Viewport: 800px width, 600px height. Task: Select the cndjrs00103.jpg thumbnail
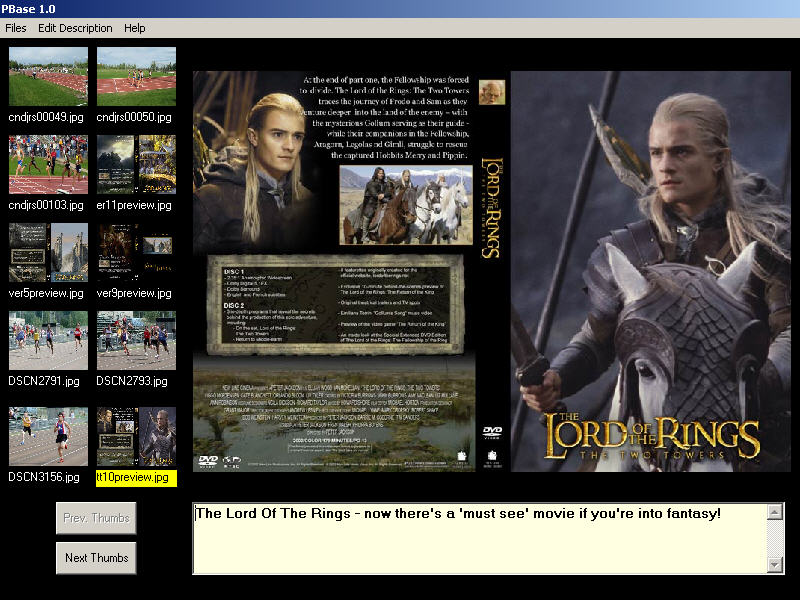(x=48, y=164)
